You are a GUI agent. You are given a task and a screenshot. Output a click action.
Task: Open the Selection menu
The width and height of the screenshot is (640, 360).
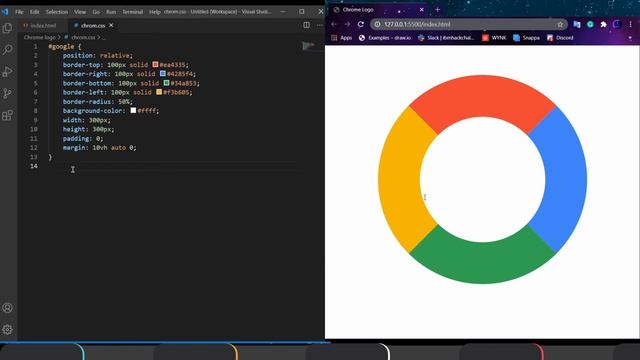coord(57,12)
